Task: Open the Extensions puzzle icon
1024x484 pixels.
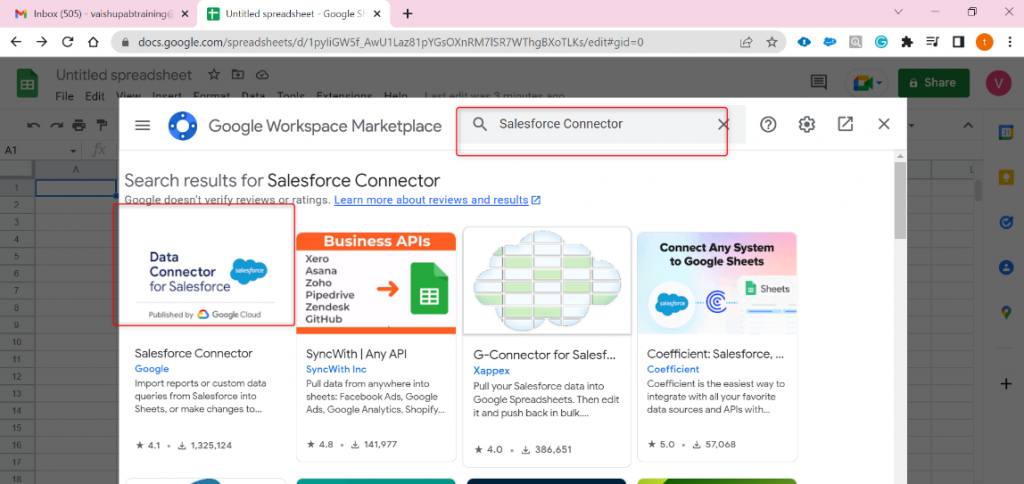Action: pyautogui.click(x=906, y=42)
